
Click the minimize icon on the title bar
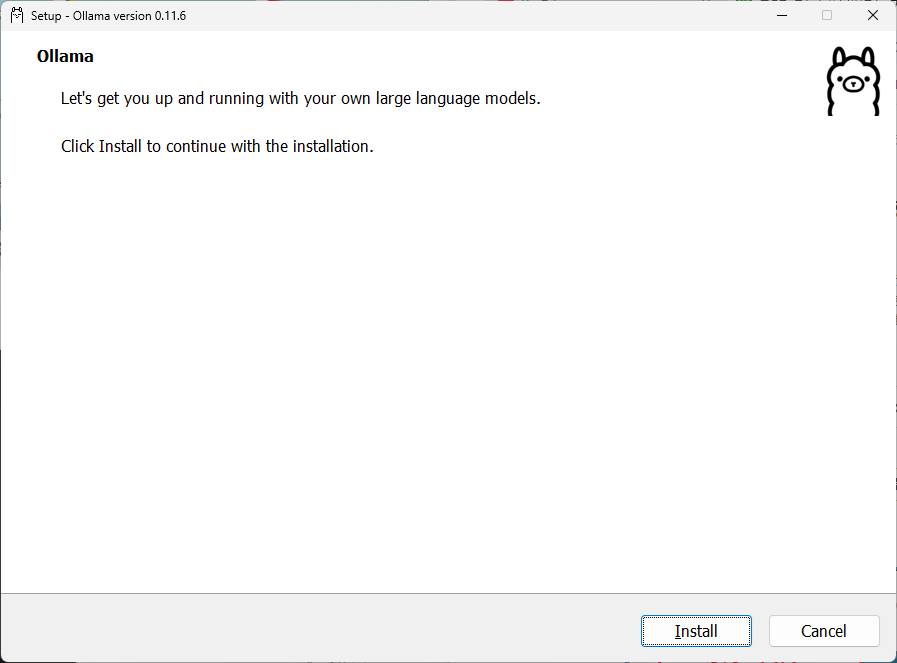coord(781,15)
